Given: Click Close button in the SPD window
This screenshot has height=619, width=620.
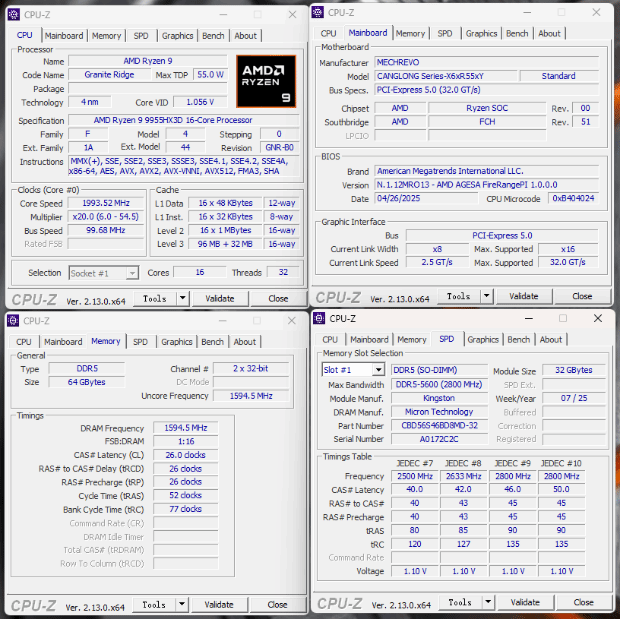Looking at the screenshot, I should 584,602.
